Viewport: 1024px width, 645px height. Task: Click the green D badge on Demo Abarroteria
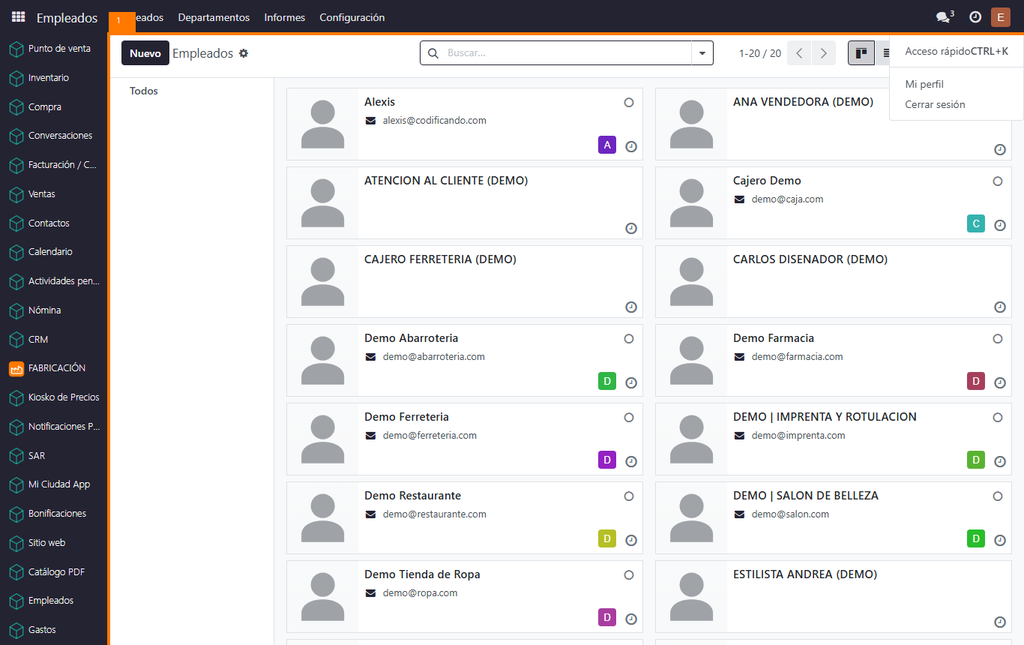coord(607,381)
